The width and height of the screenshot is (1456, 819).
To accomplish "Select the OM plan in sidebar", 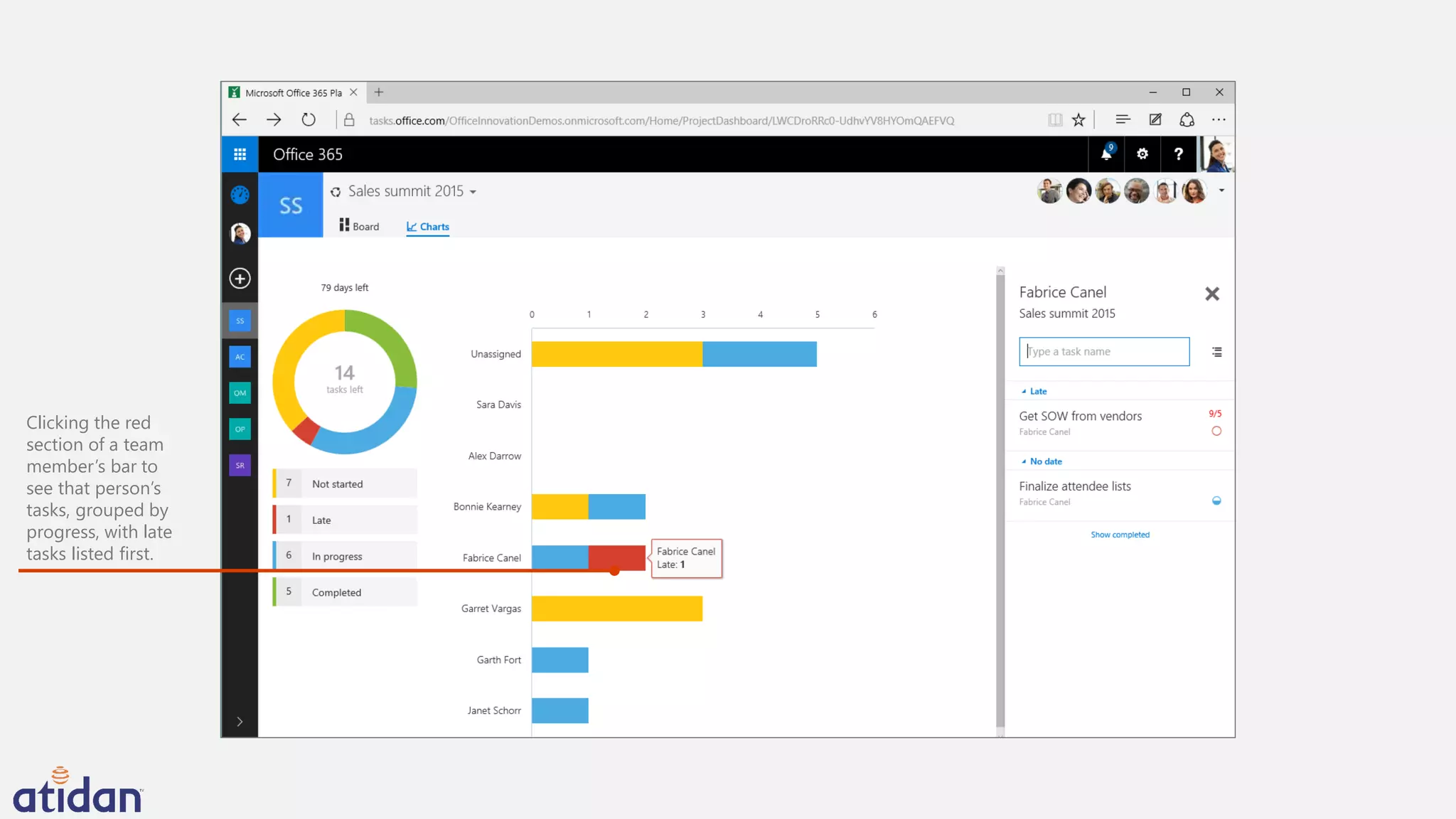I will coord(240,393).
